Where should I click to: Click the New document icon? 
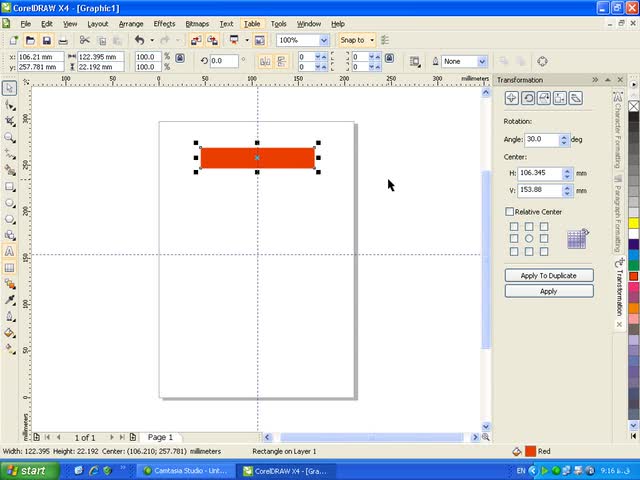14,40
